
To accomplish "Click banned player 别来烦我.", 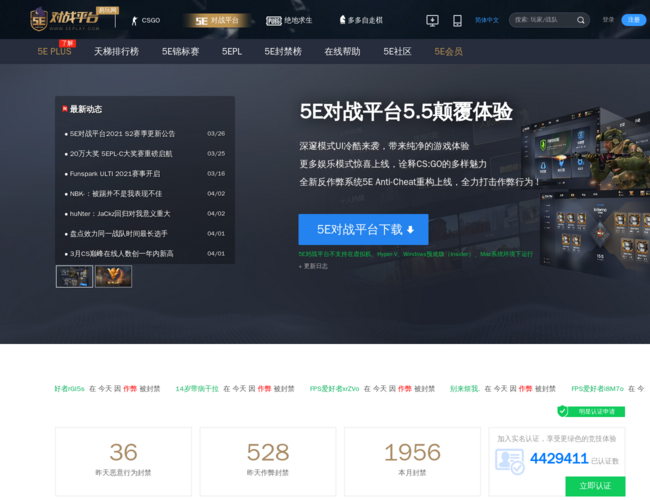I will coord(465,388).
